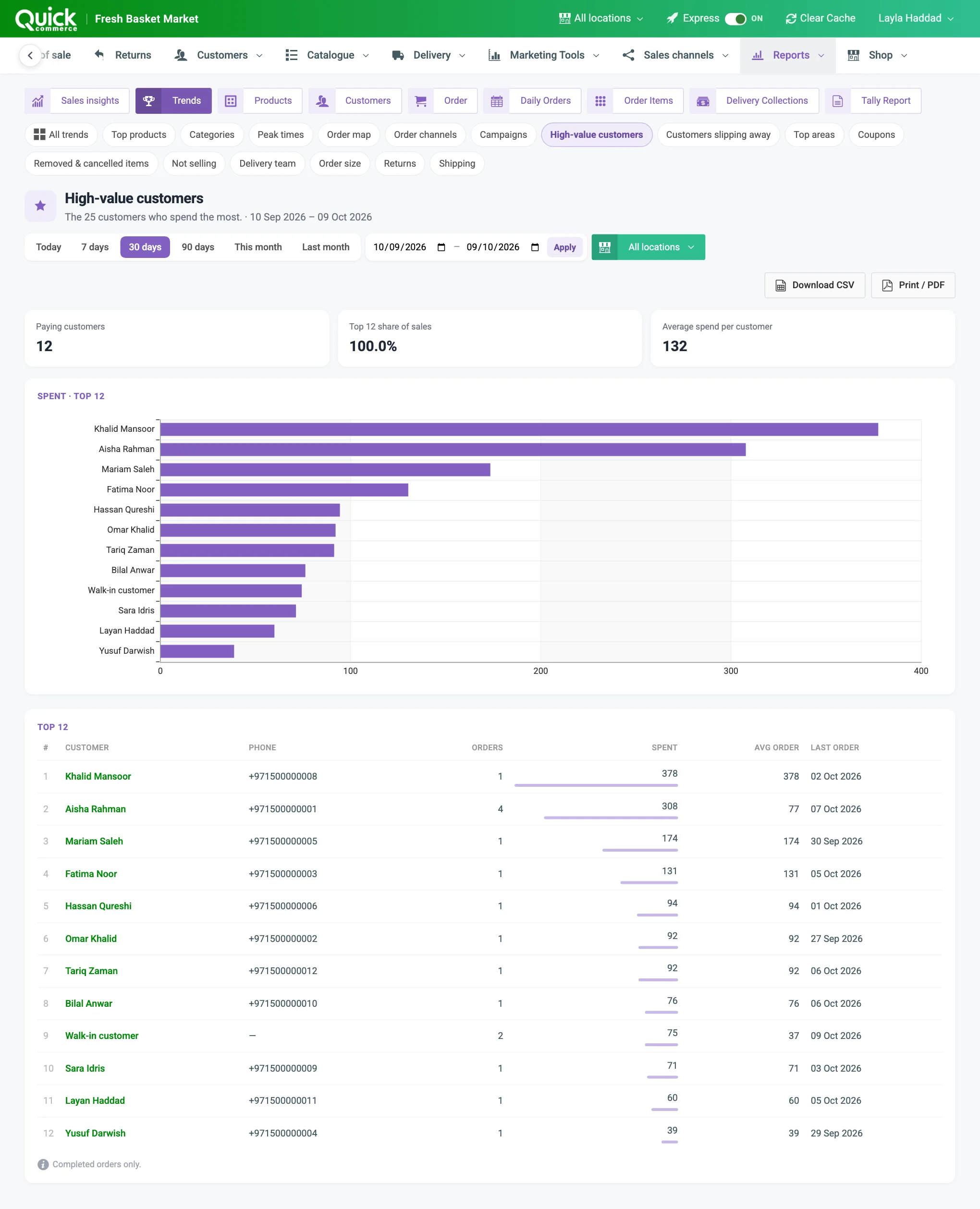Apply the custom date range

coord(564,247)
